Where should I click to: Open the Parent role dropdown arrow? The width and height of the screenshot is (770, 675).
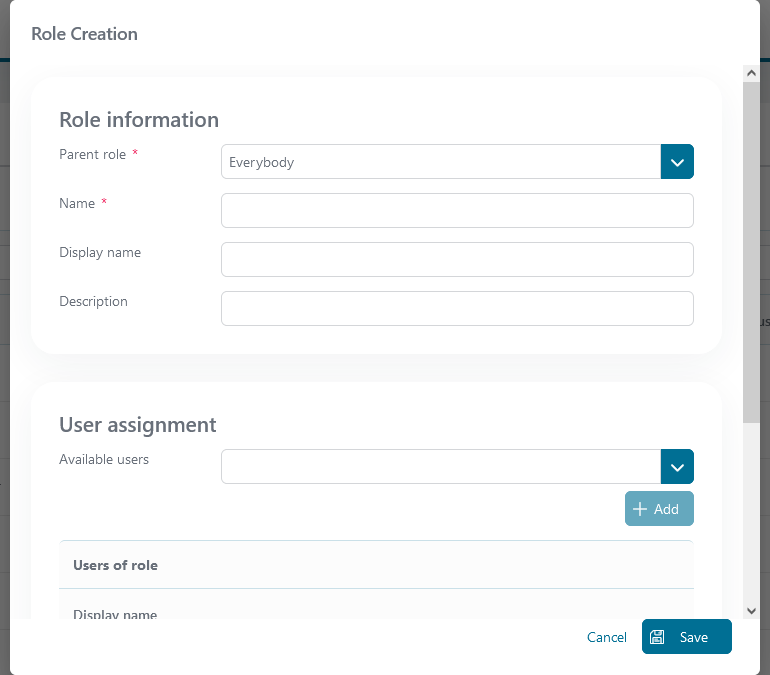tap(677, 162)
